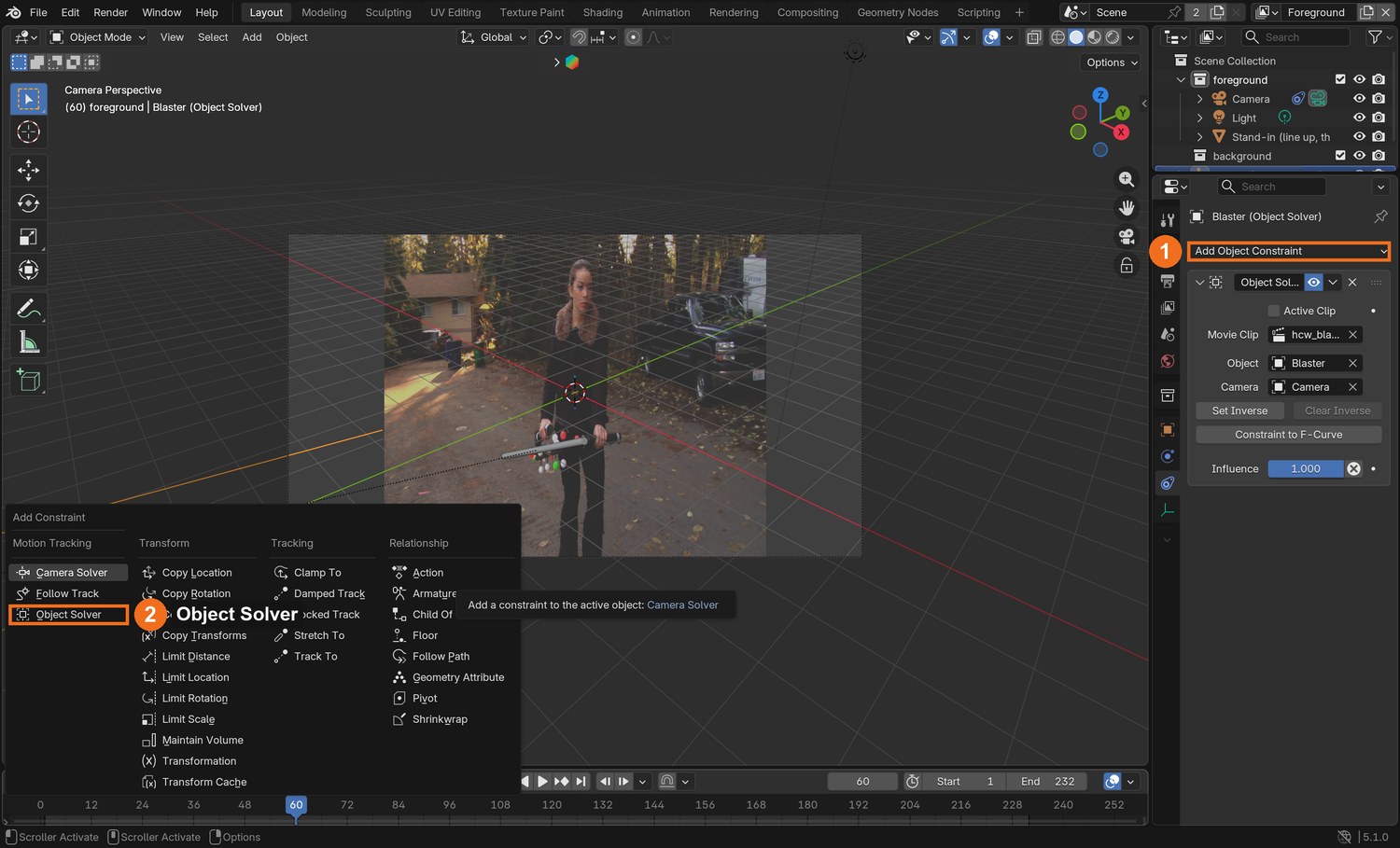Select the Transform tool
The height and width of the screenshot is (848, 1400).
(28, 271)
